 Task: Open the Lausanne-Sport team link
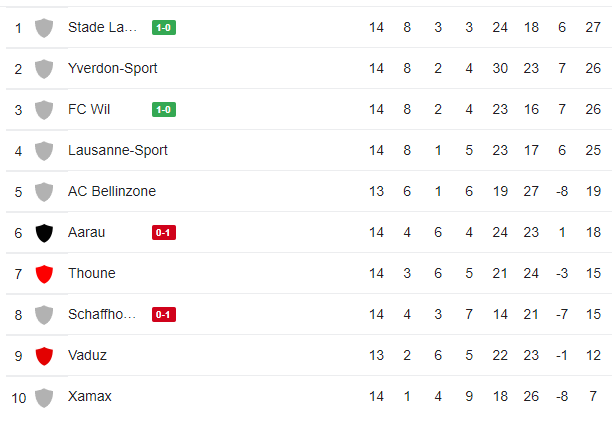117,151
